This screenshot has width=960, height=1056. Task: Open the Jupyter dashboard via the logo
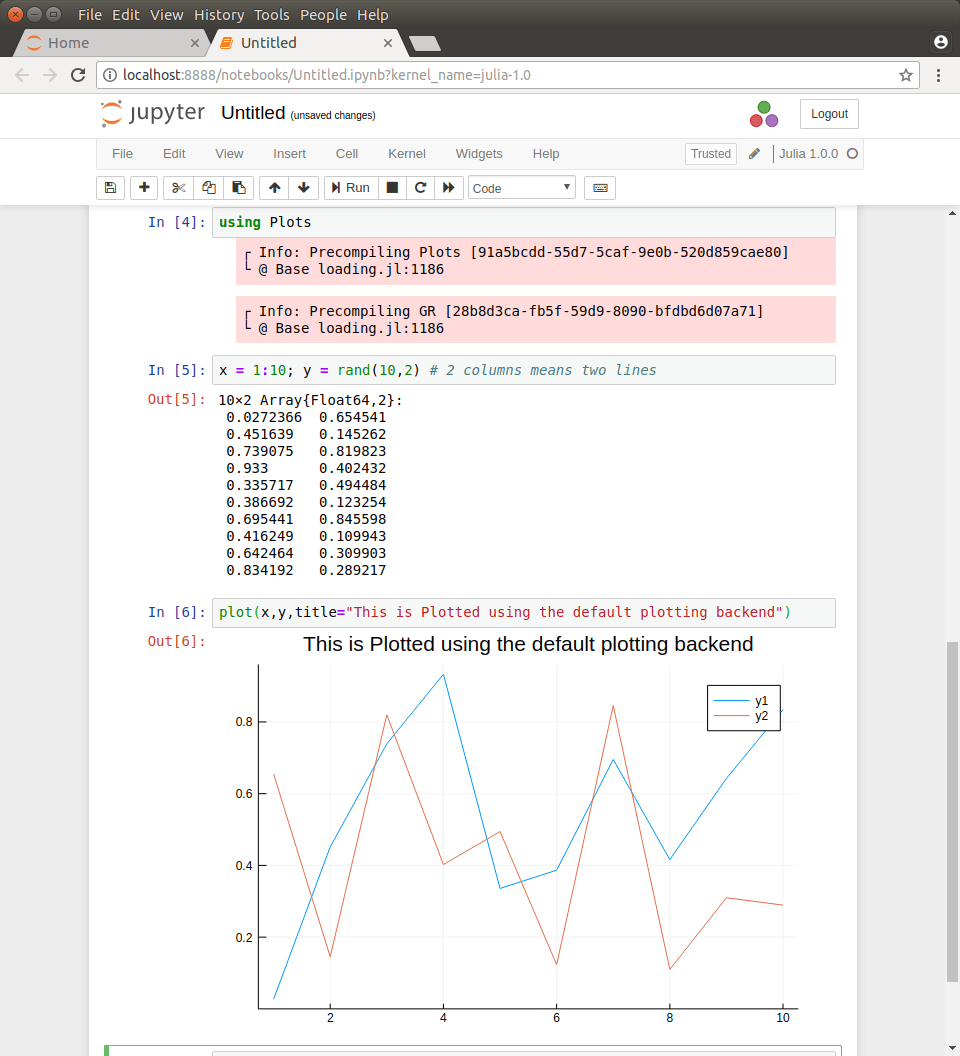click(x=152, y=113)
